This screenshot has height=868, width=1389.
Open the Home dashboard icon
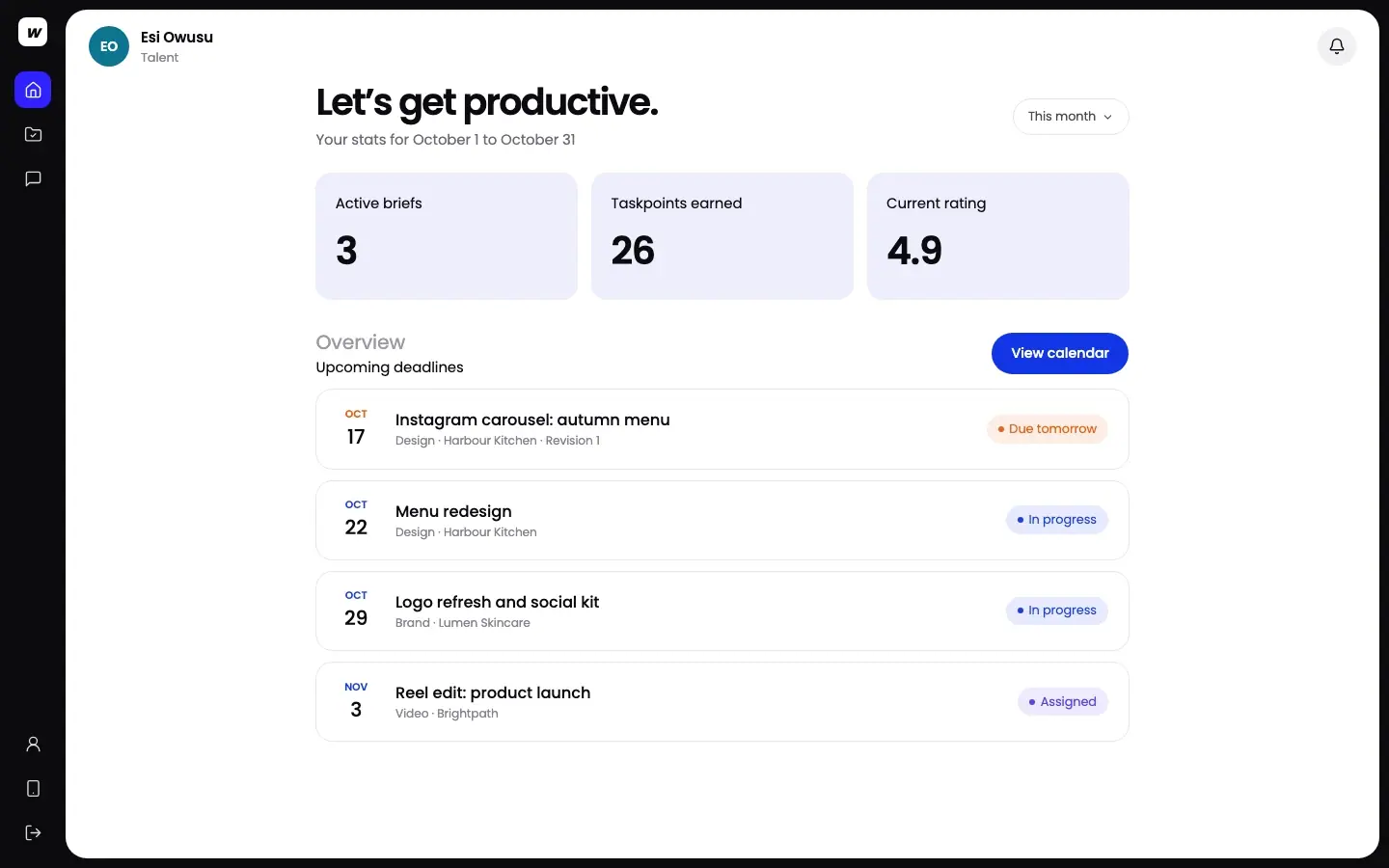tap(33, 90)
